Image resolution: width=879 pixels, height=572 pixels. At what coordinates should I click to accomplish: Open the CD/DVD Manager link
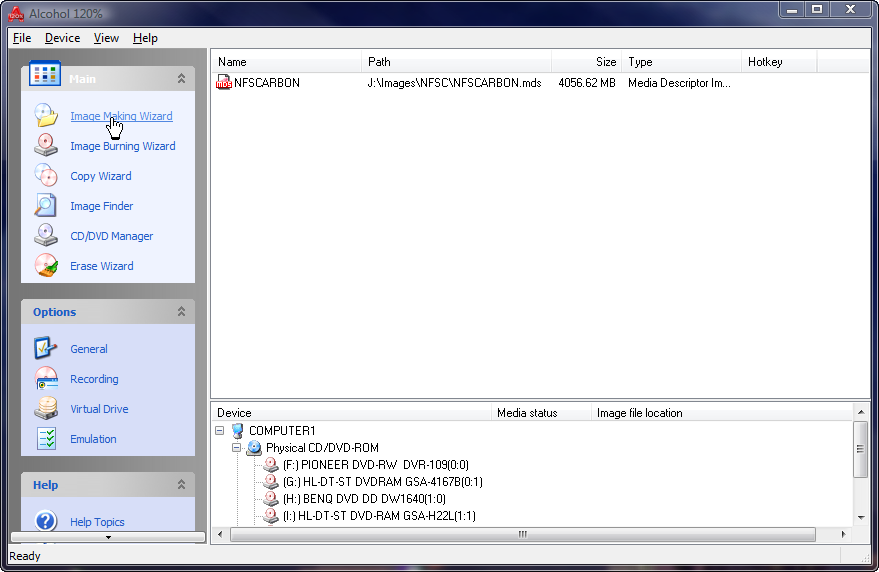(112, 236)
